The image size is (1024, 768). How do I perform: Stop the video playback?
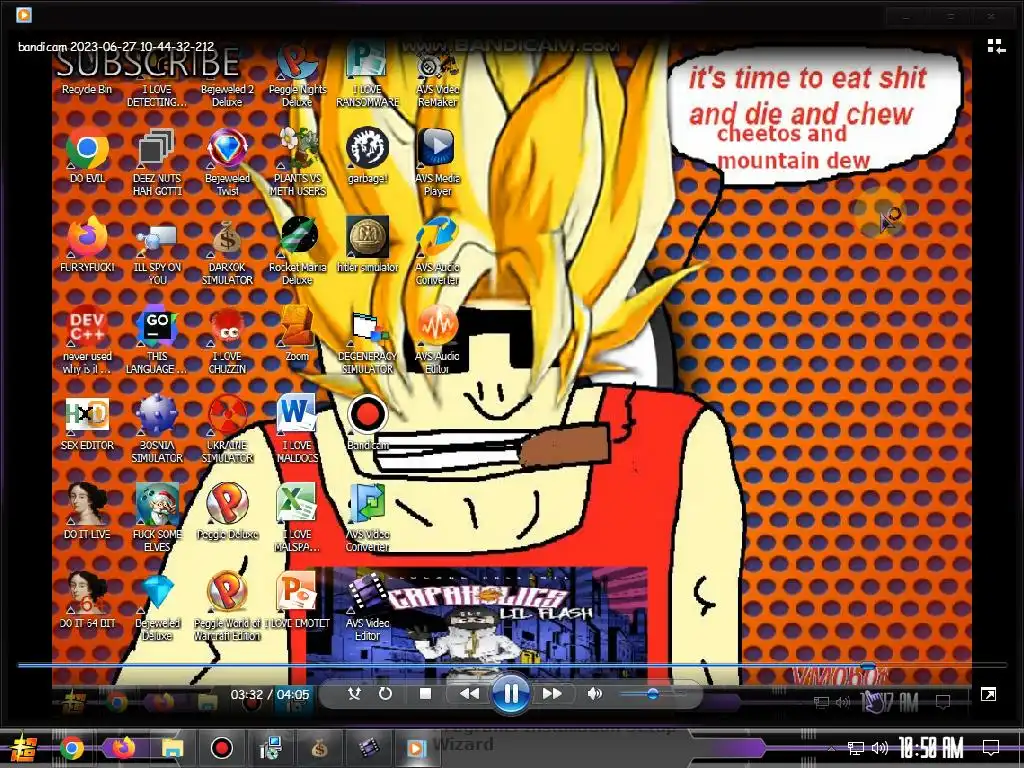[x=425, y=694]
